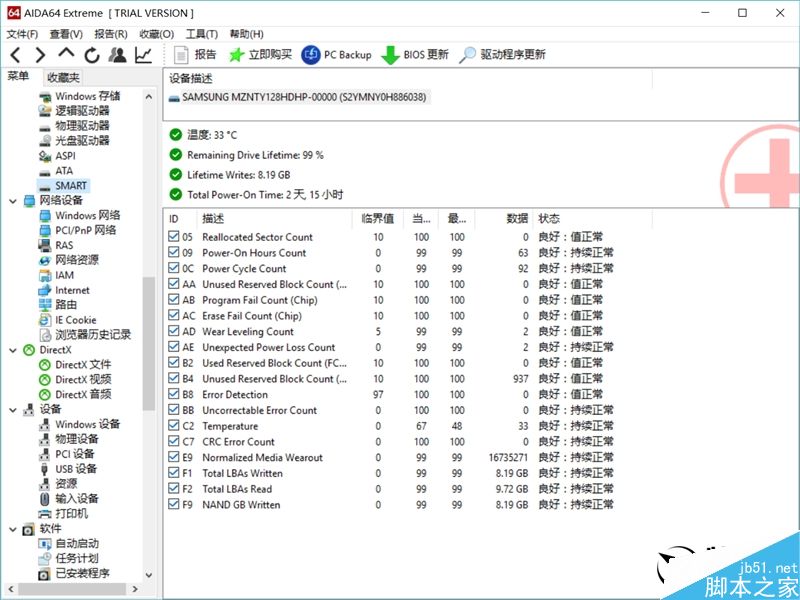Select the 光盘驱动器 optical drive icon
This screenshot has height=600, width=800.
tap(45, 141)
